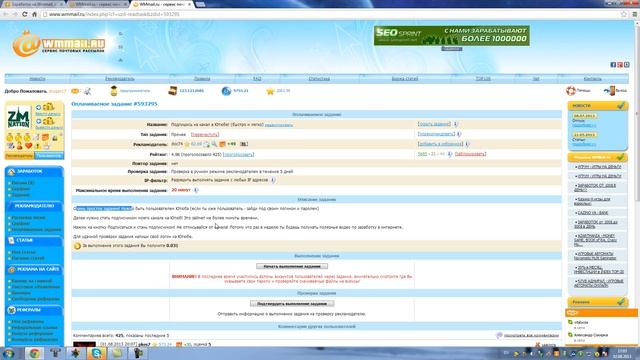640x360 pixels.
Task: Open the SEO sprint banner ad
Action: [451, 36]
